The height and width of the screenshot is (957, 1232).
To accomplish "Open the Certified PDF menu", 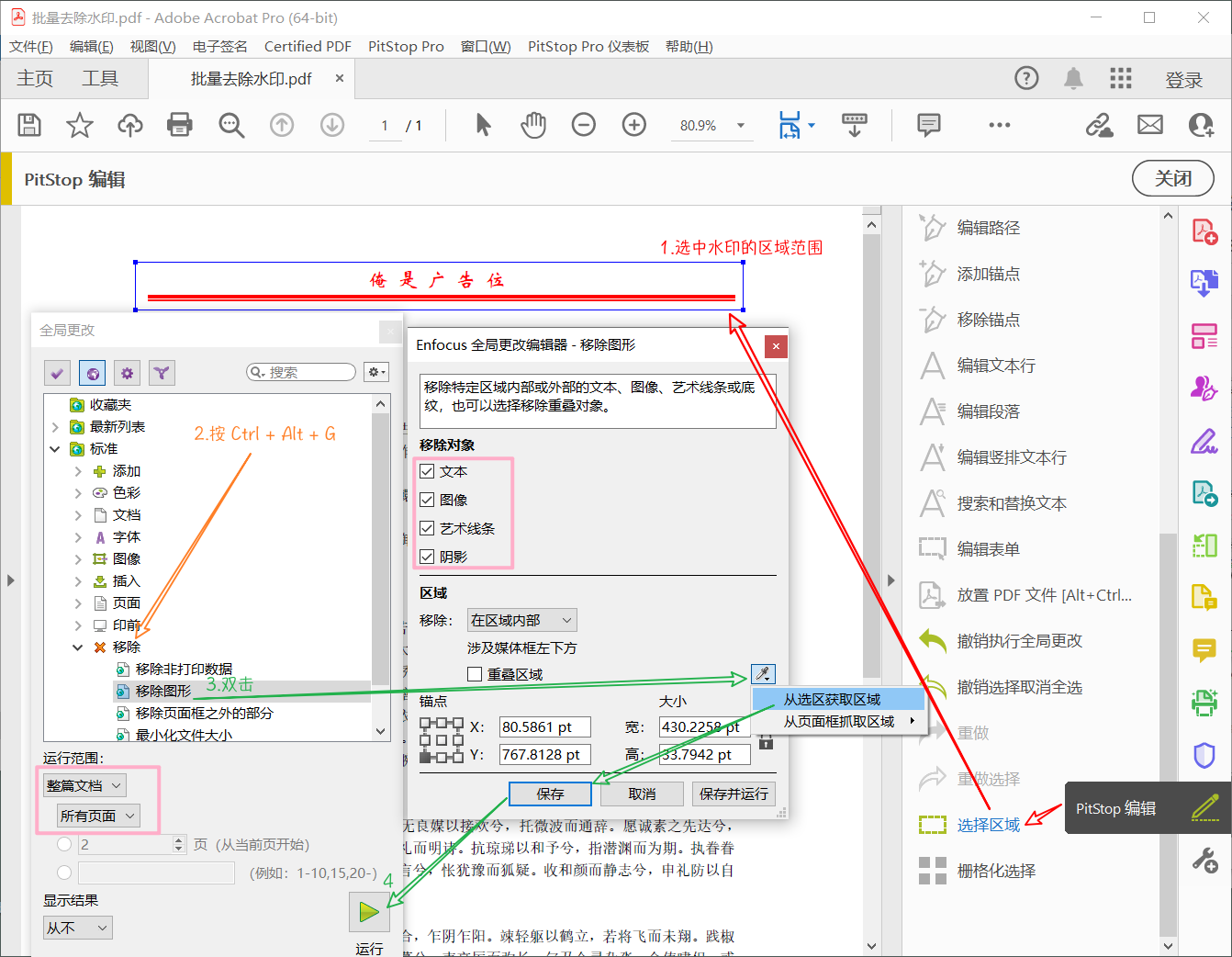I will pos(308,47).
